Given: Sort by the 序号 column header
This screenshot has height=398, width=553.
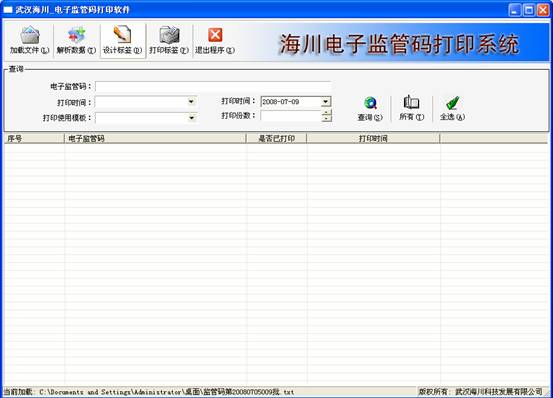Looking at the screenshot, I should (x=34, y=139).
